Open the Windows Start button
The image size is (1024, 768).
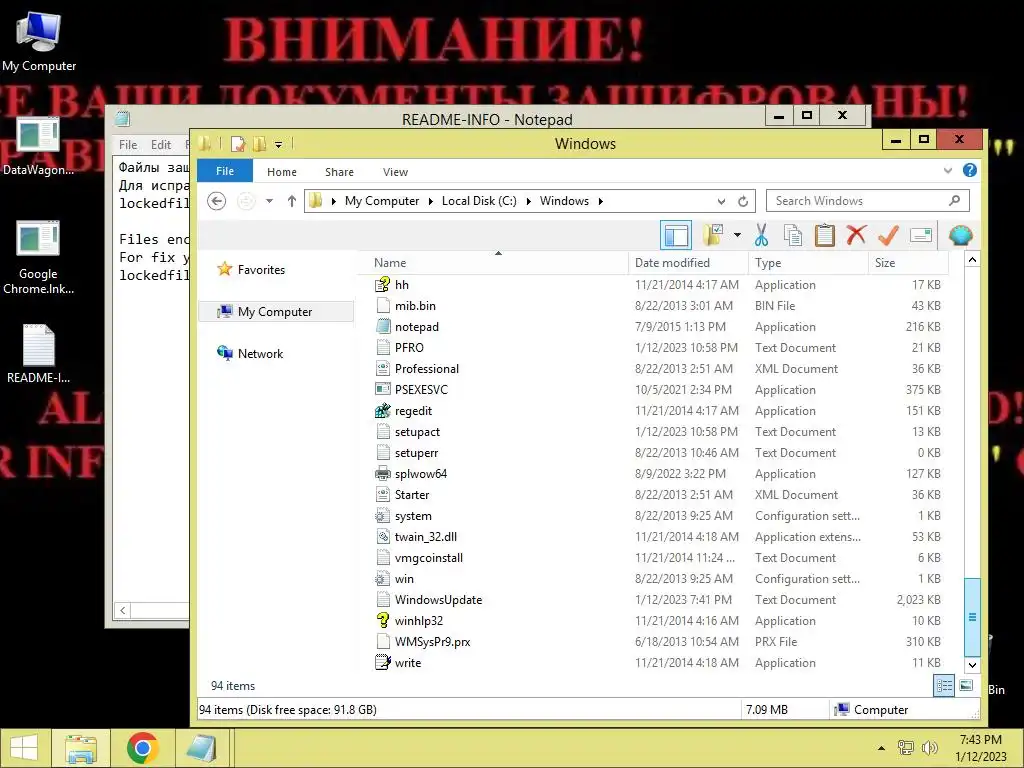tap(24, 748)
